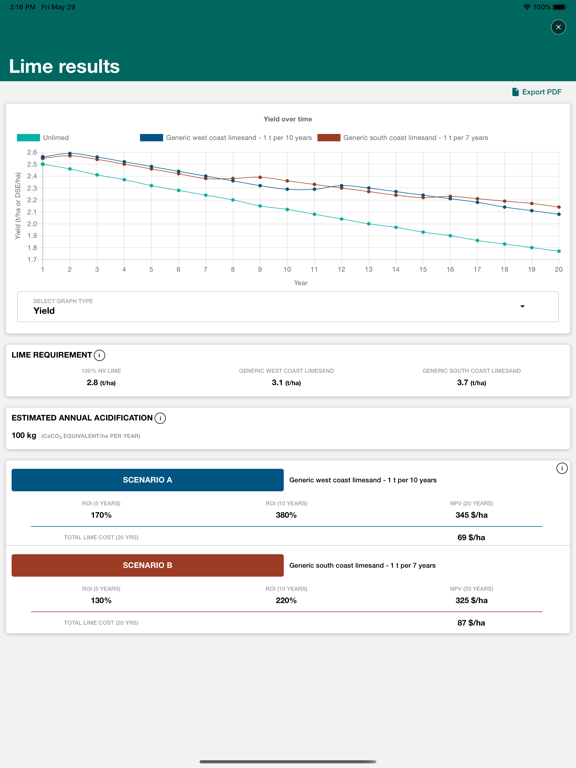
Task: Click Scenario A description text
Action: click(363, 480)
